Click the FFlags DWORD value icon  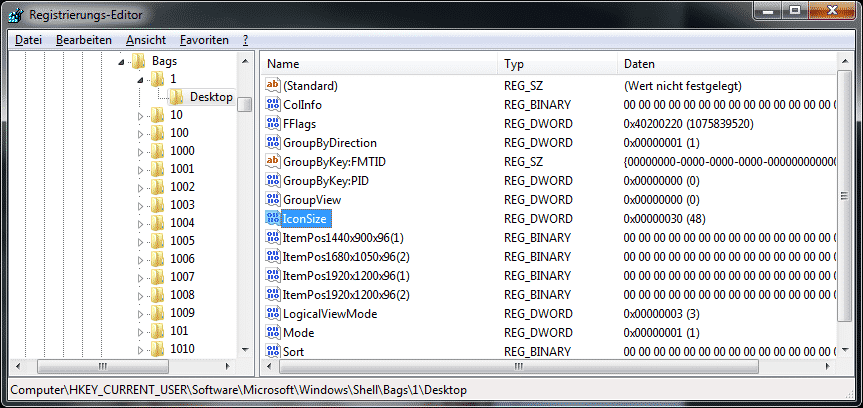(x=272, y=123)
